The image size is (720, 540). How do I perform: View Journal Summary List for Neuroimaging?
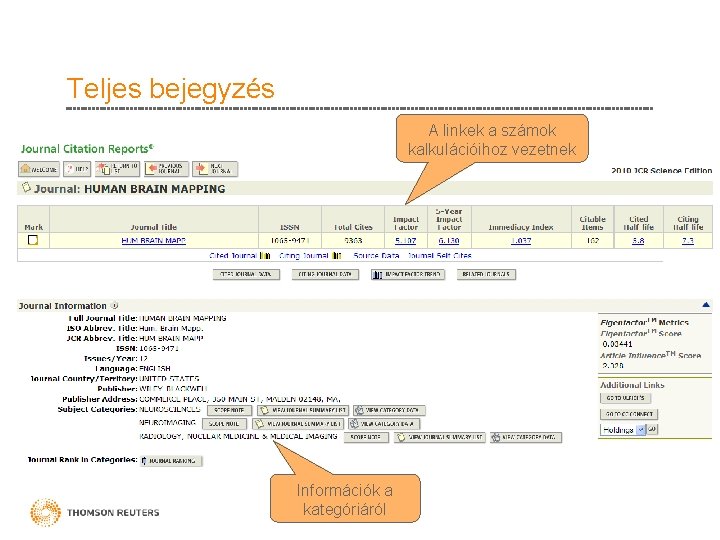[298, 423]
